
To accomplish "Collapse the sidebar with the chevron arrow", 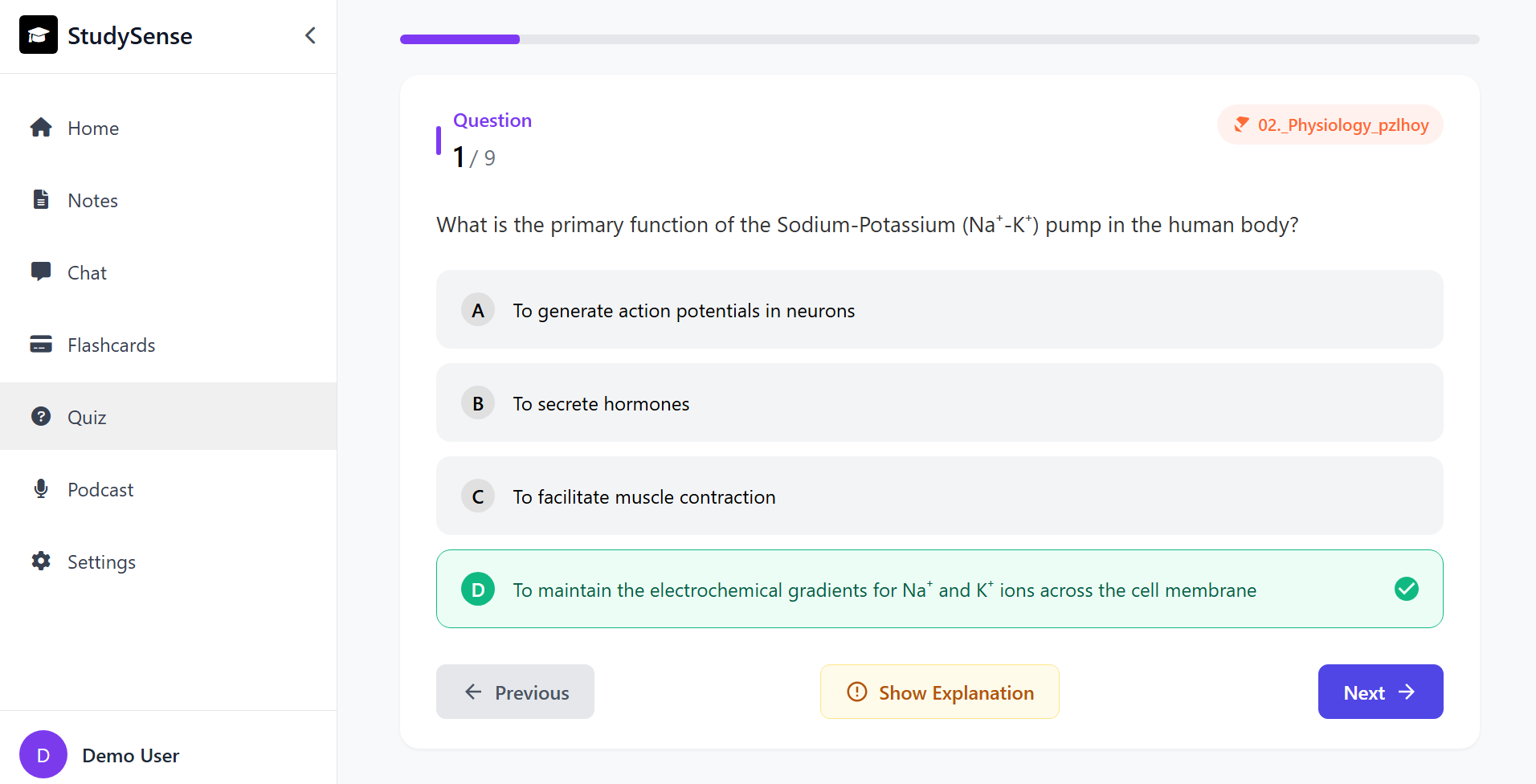I will click(310, 35).
